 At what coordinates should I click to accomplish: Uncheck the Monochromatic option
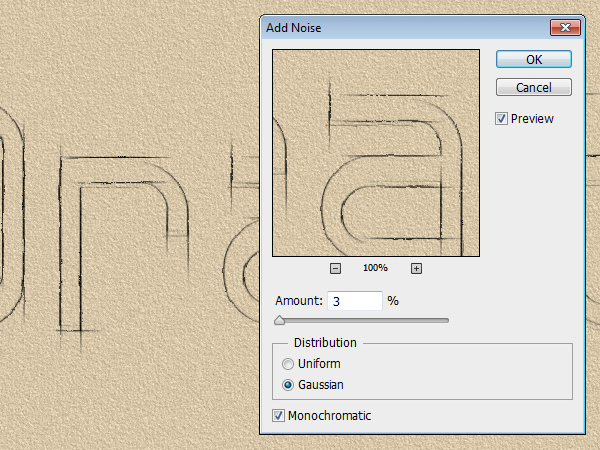[x=278, y=415]
